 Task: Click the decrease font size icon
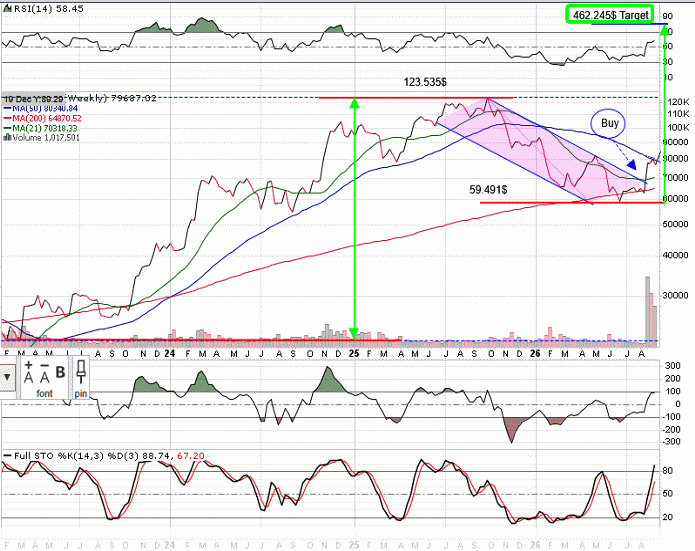pos(44,372)
